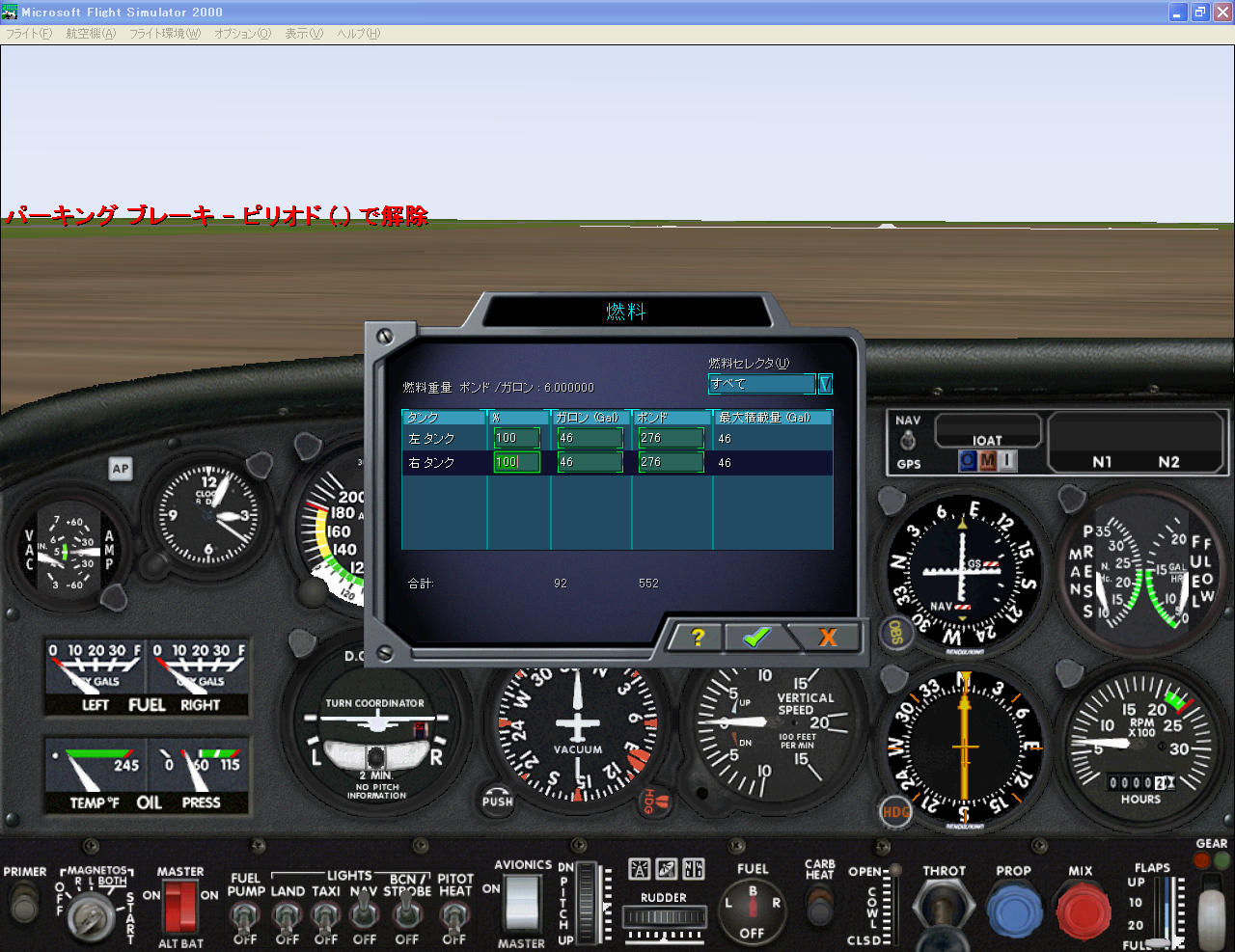Open the フライト環境 (World) menu
The width and height of the screenshot is (1235, 952).
(165, 34)
